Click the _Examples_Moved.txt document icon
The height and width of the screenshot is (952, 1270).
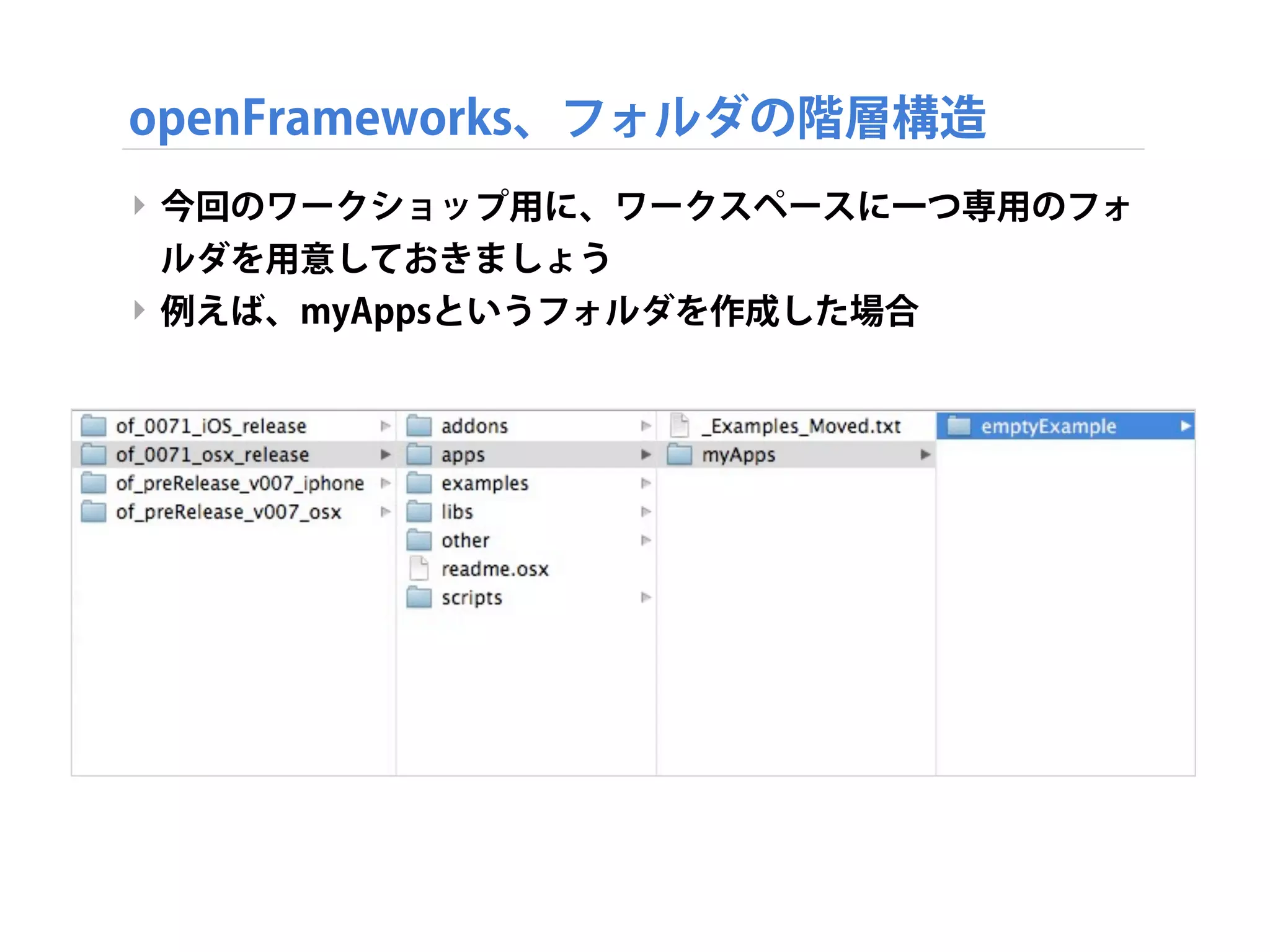[680, 425]
